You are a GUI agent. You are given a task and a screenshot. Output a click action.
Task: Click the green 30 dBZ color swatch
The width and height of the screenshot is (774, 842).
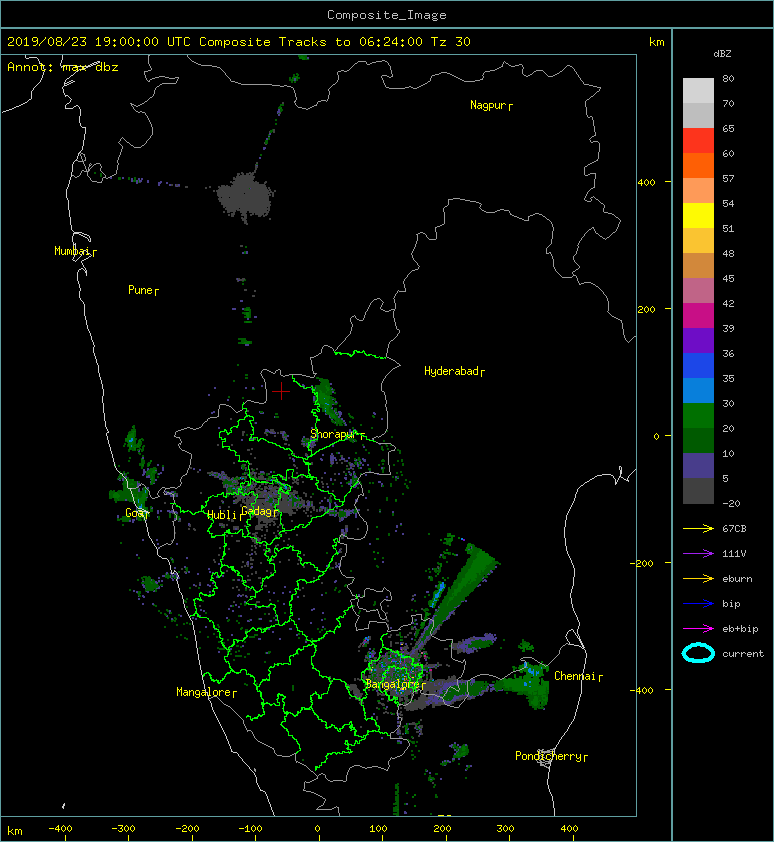698,415
